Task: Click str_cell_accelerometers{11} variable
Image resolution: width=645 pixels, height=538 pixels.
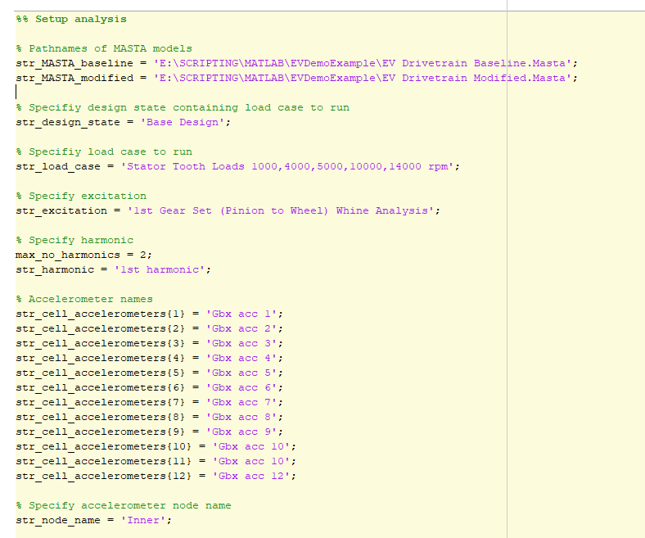Action: (x=104, y=461)
